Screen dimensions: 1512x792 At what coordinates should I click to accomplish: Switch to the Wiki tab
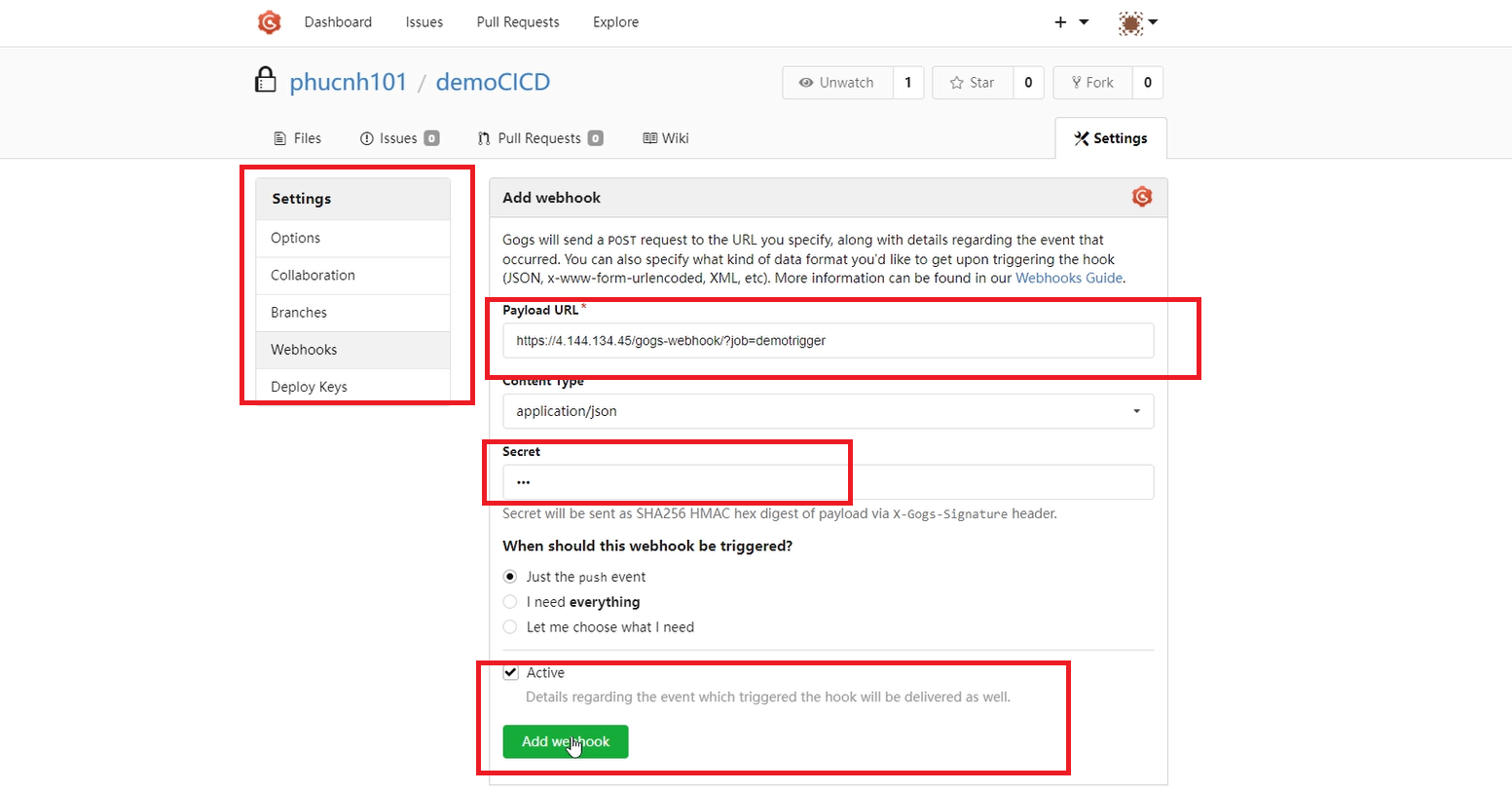click(x=666, y=138)
